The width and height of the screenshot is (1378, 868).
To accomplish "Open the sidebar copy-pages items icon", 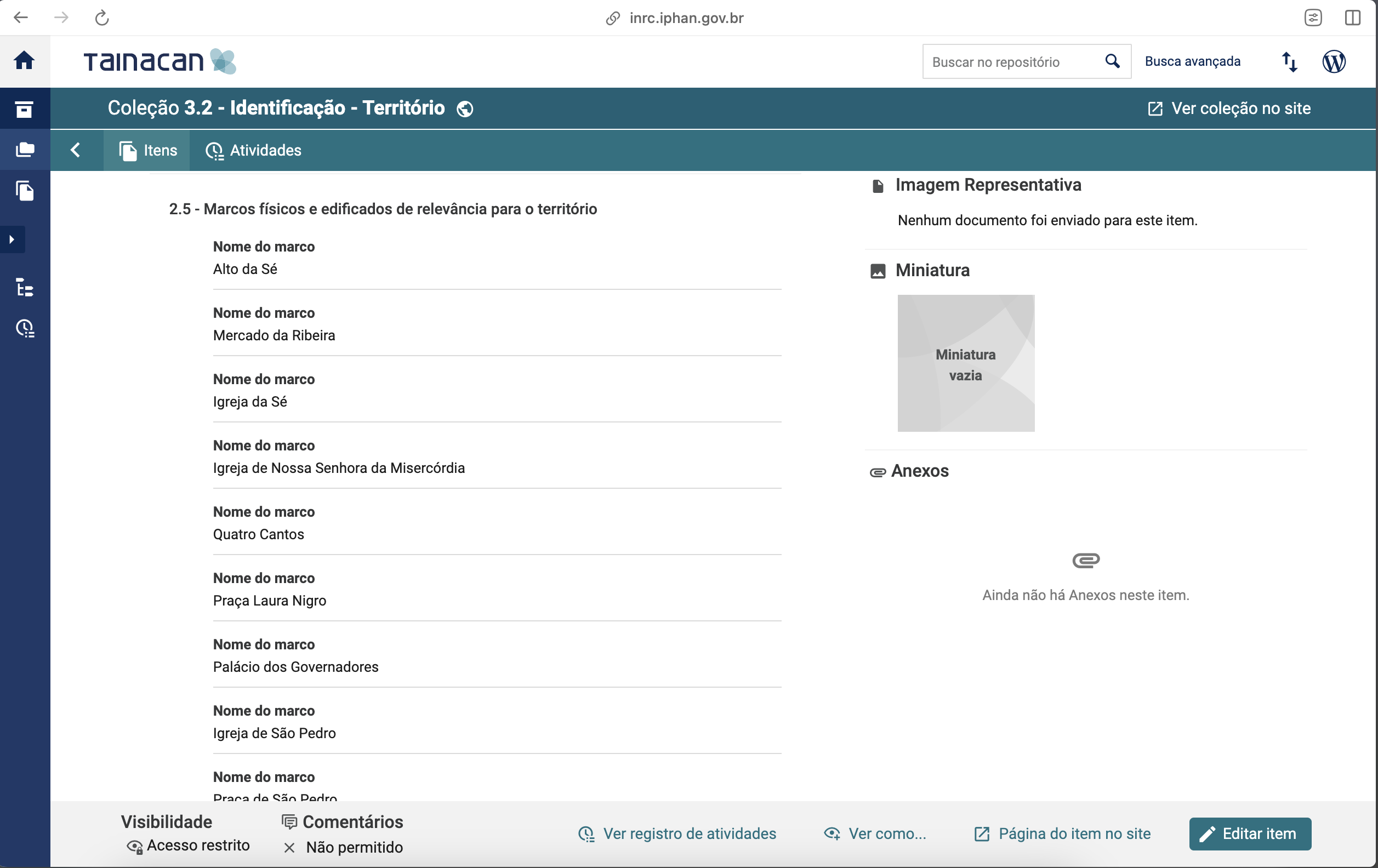I will pyautogui.click(x=25, y=191).
